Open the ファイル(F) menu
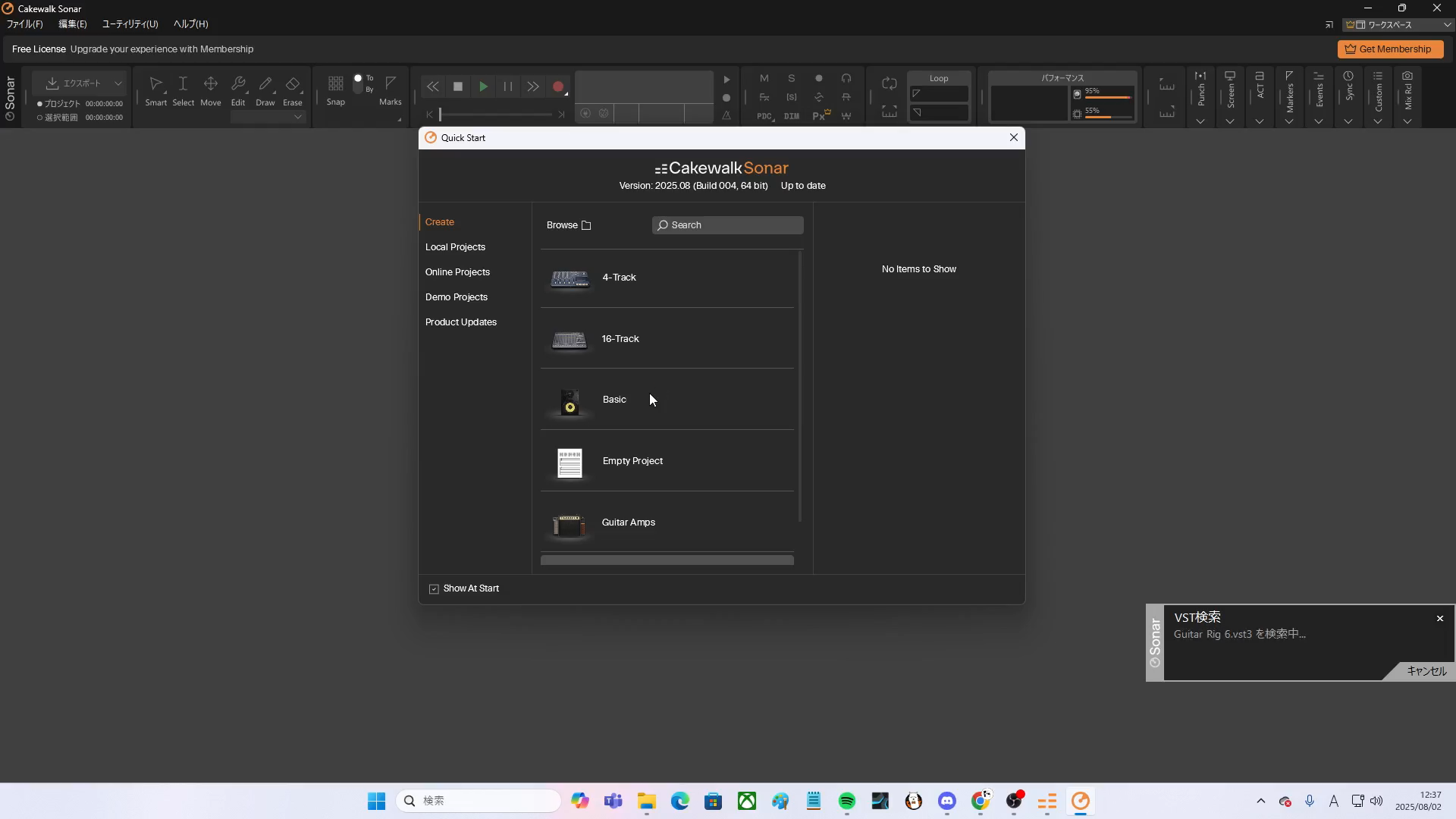1456x819 pixels. coord(25,24)
